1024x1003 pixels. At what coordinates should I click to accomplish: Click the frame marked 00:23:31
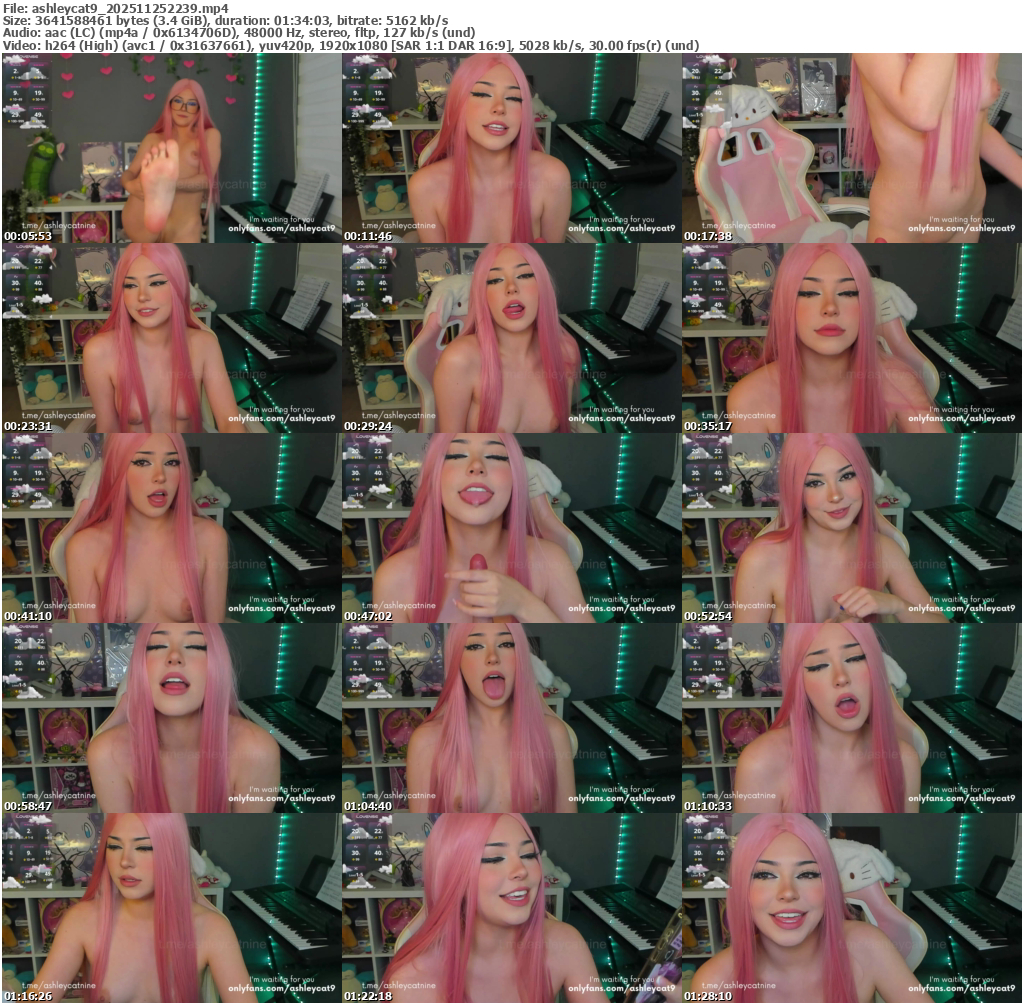coord(171,338)
